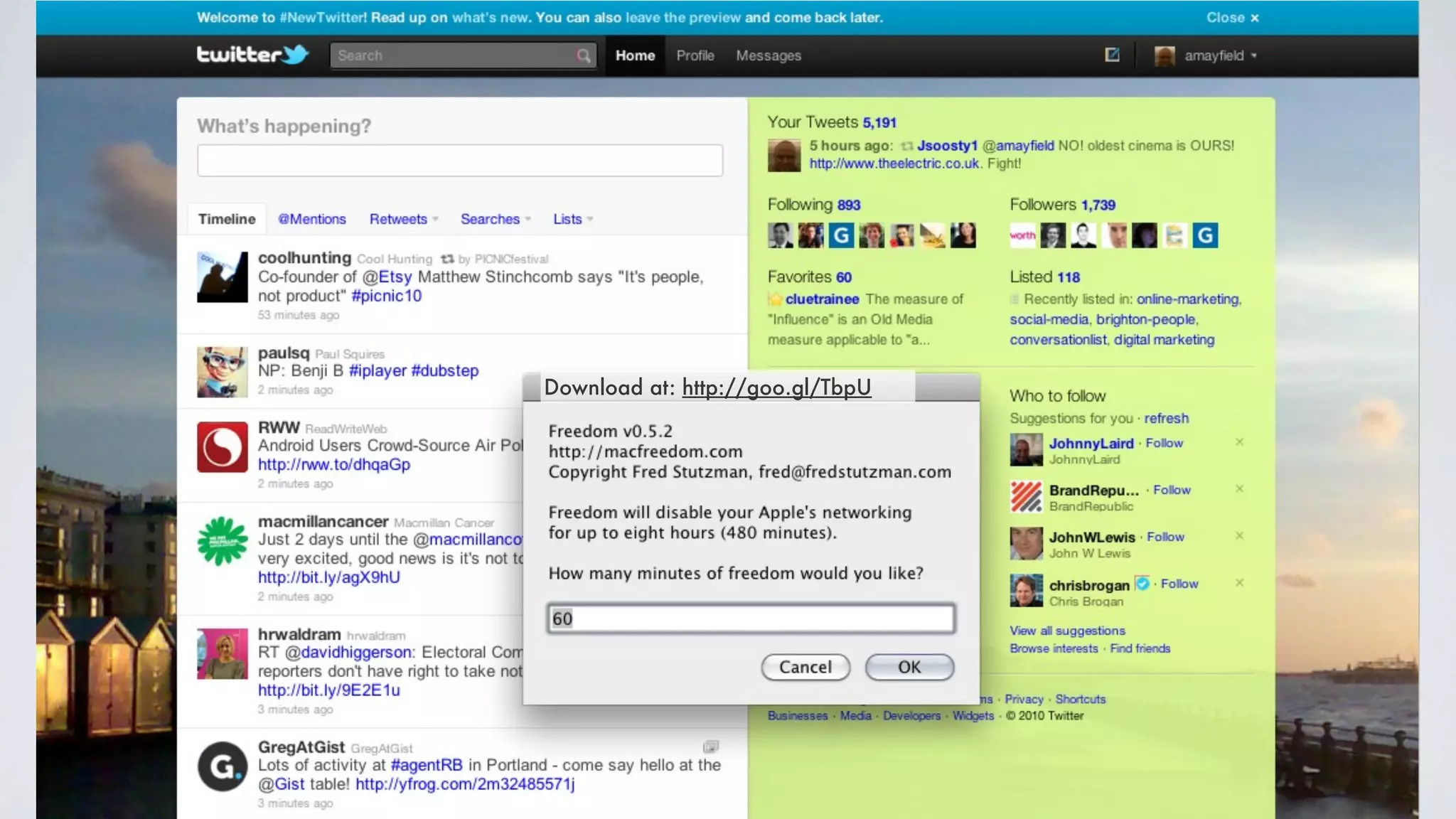This screenshot has height=819, width=1456.
Task: Open the 5,191 Your Tweets count
Action: pyautogui.click(x=879, y=122)
